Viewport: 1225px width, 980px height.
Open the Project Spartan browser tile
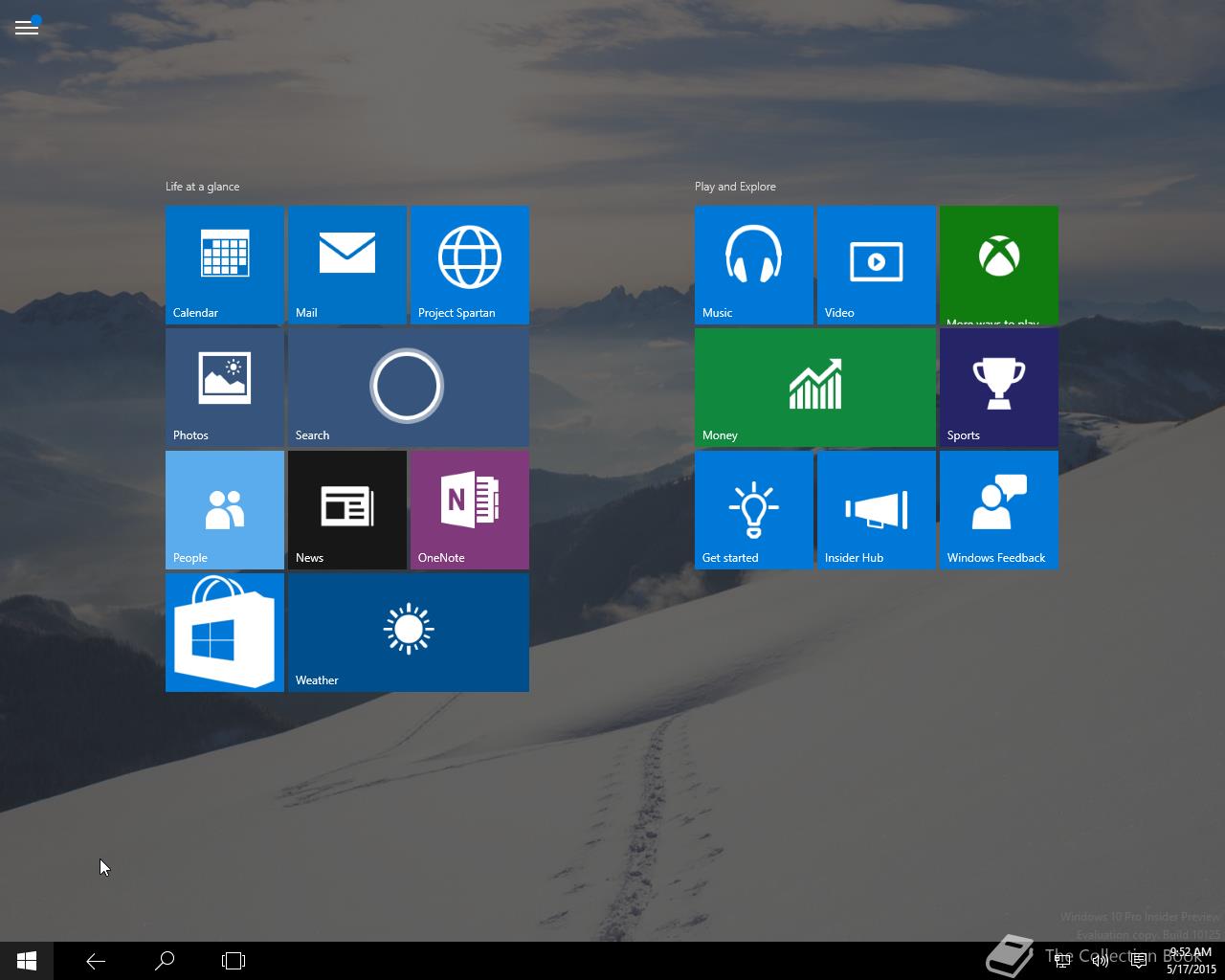click(470, 265)
